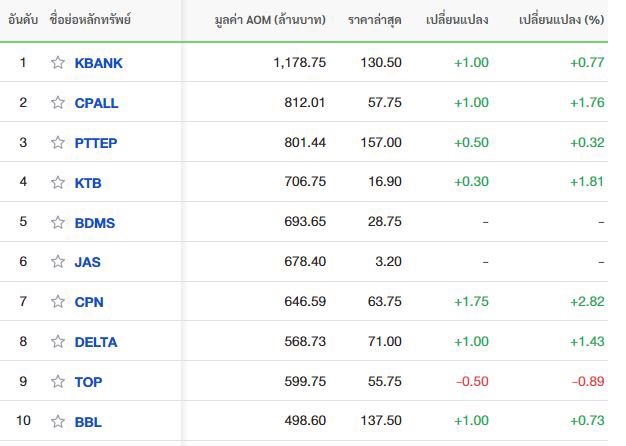Mark PTTEP as favorite with star
This screenshot has height=446, width=626.
click(58, 142)
